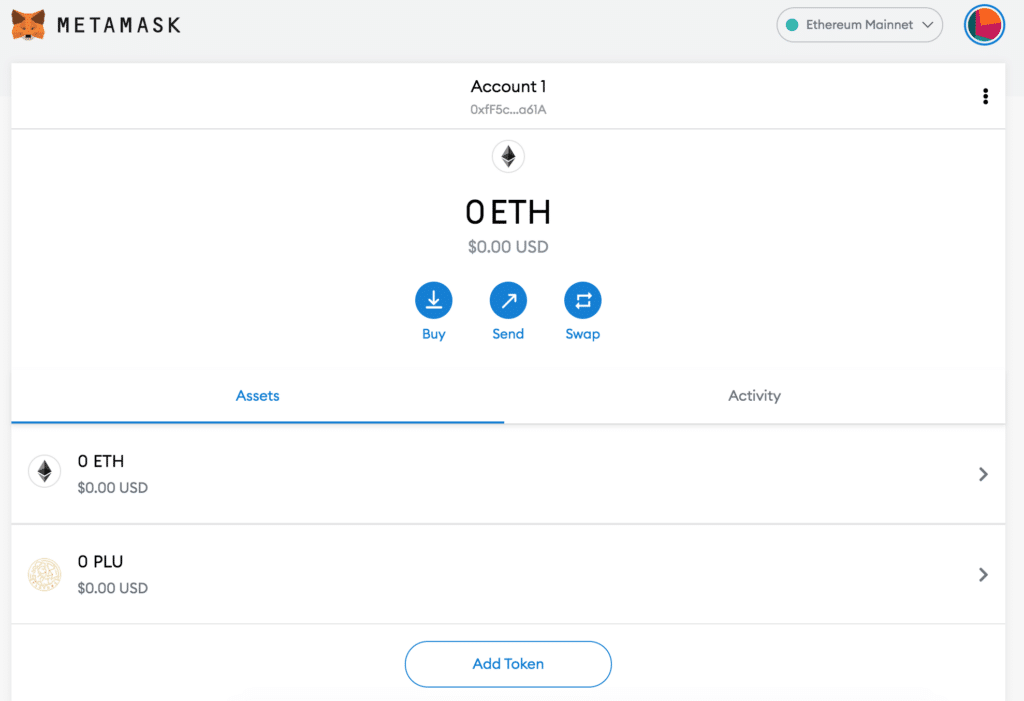1024x701 pixels.
Task: Click the PLU token icon
Action: tap(44, 575)
